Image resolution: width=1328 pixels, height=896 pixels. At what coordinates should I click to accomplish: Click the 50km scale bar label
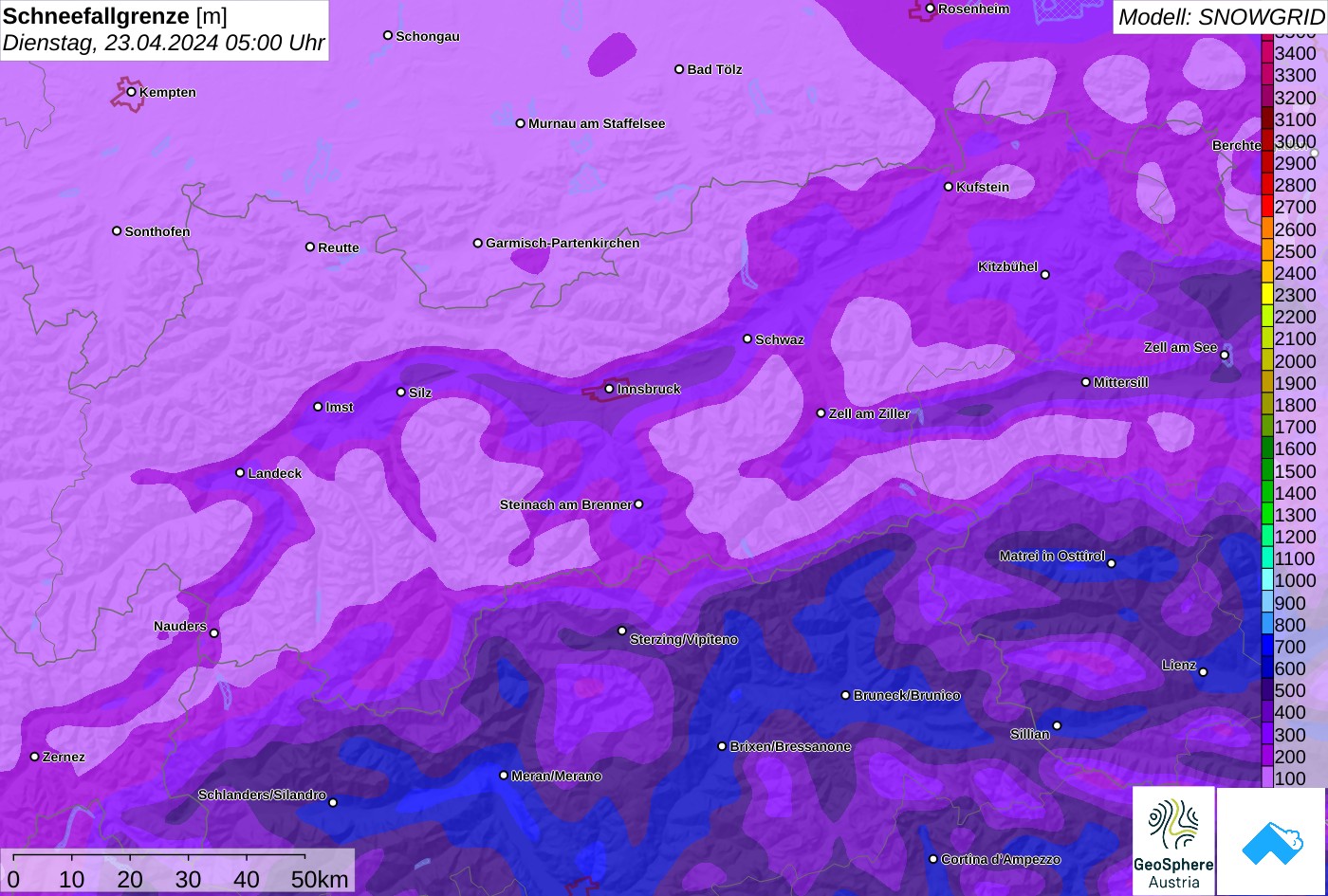click(320, 880)
